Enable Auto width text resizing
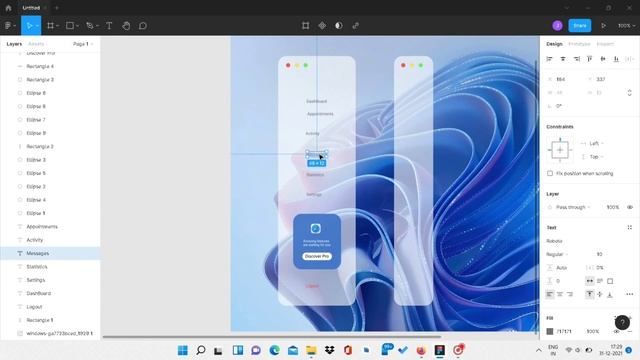640x360 pixels. pyautogui.click(x=589, y=281)
